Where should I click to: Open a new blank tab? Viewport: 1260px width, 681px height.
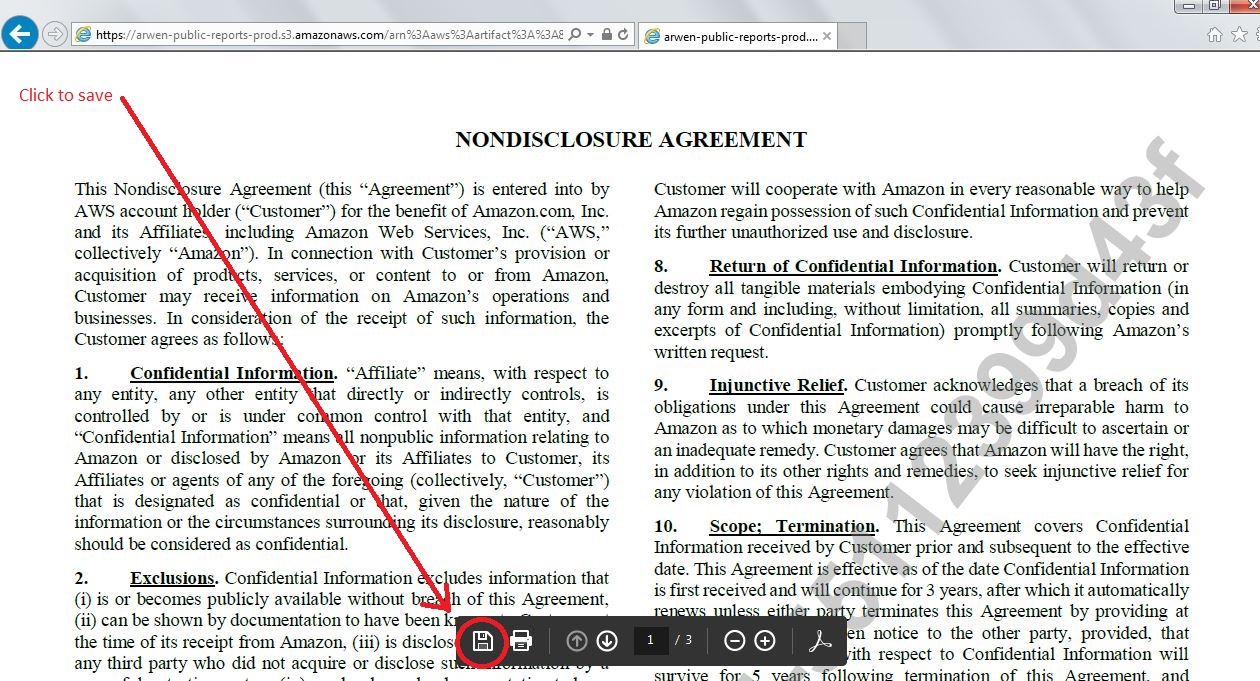(x=852, y=37)
